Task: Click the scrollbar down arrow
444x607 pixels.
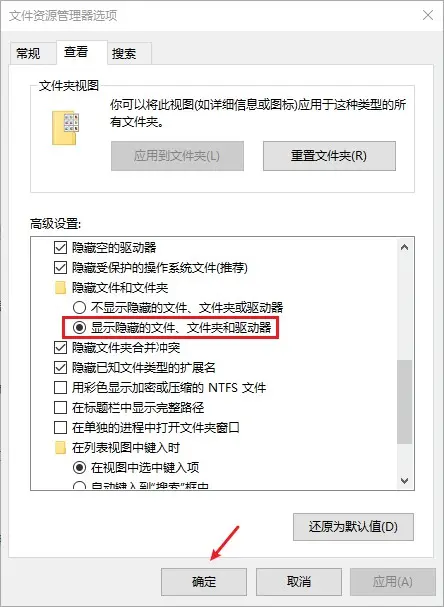Action: [x=405, y=481]
